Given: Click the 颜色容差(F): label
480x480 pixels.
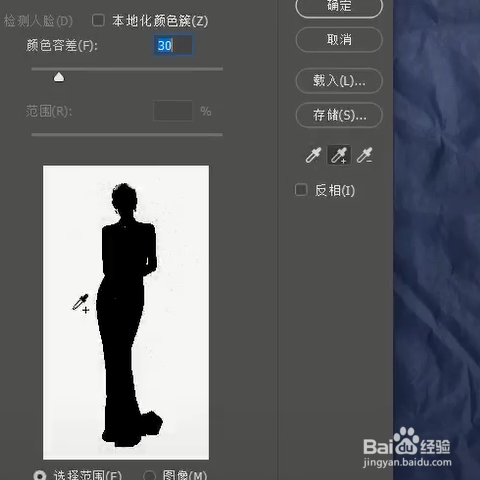Looking at the screenshot, I should [62, 45].
